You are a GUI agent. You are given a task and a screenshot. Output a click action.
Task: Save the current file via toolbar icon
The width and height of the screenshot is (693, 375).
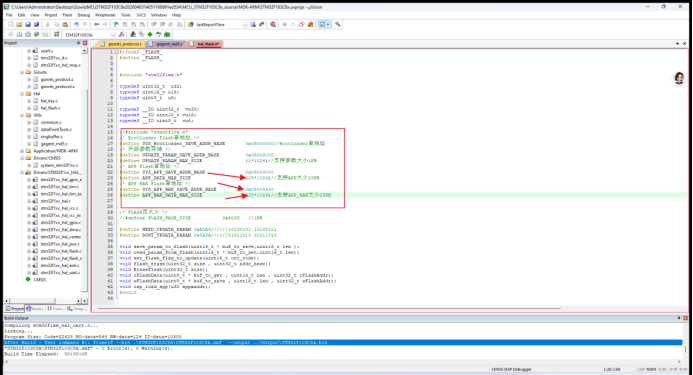[x=27, y=24]
